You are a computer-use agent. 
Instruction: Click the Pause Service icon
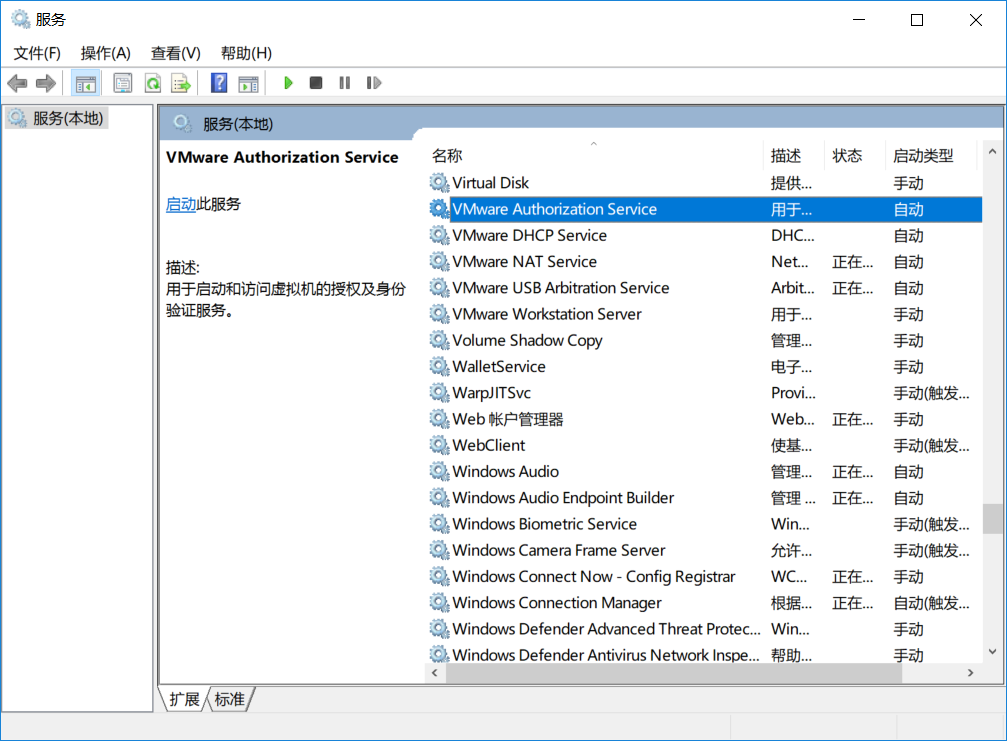(345, 83)
